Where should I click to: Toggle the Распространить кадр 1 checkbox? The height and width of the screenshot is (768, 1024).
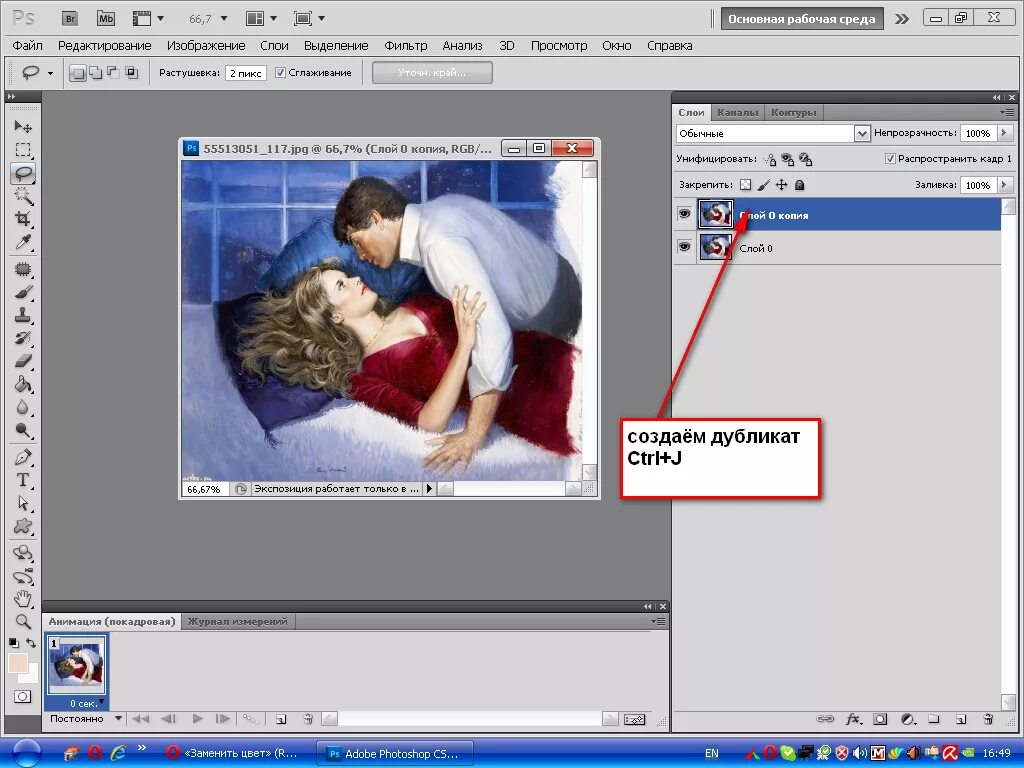[889, 159]
